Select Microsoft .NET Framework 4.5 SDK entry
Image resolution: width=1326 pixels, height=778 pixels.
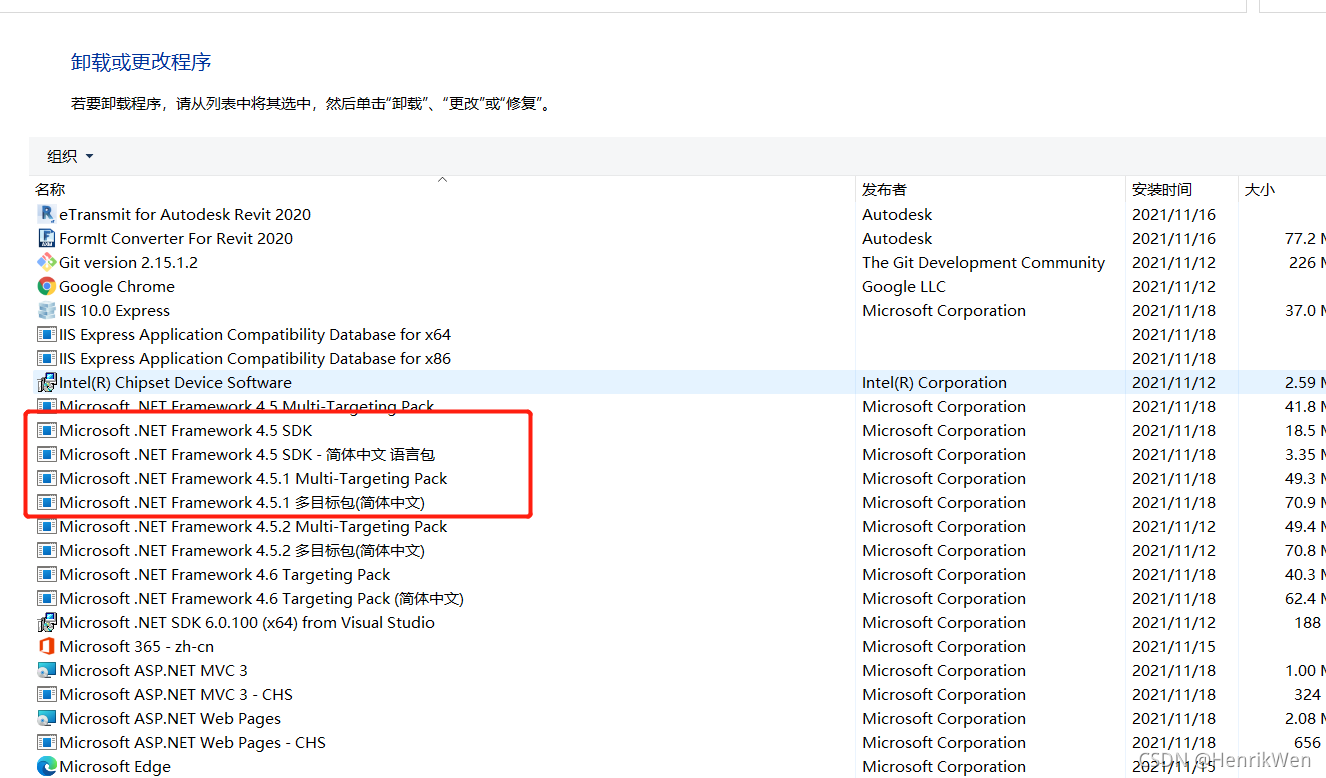click(186, 430)
